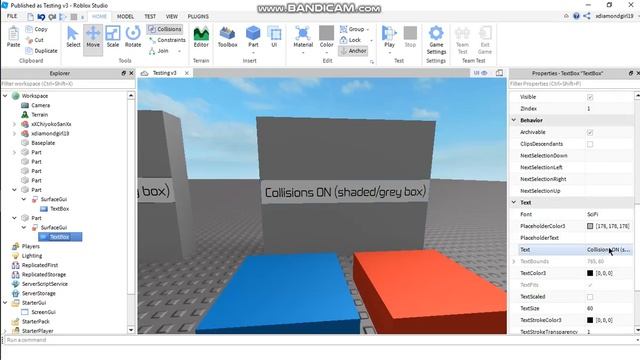Click the share icon near username
This screenshot has width=640, height=360.
tap(587, 16)
